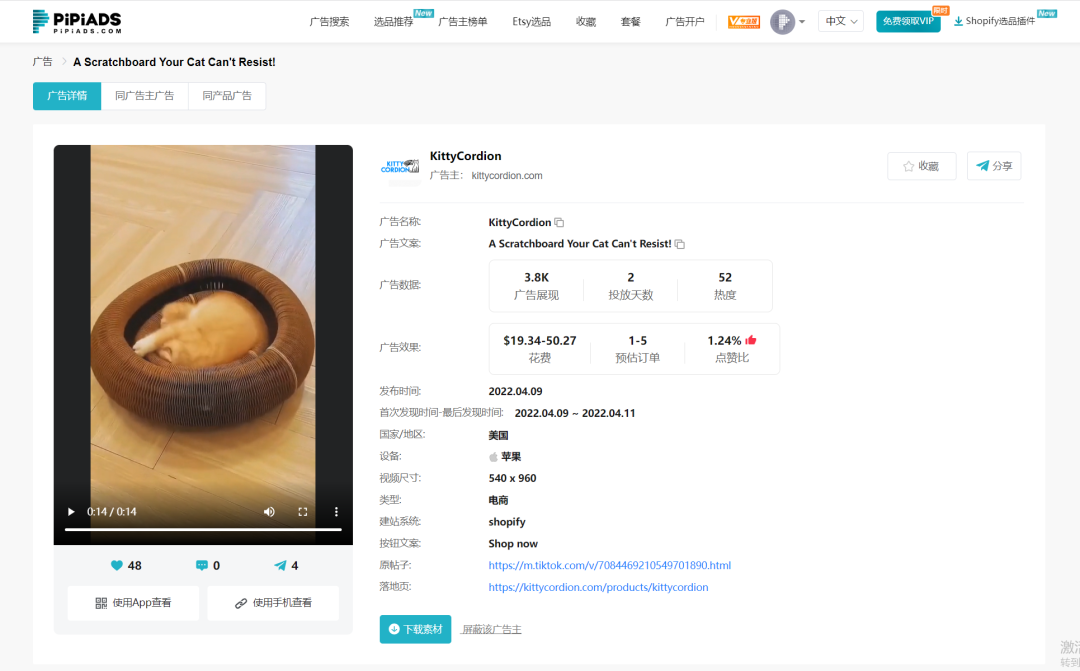Switch to the 同产品广告 tab

tap(227, 96)
